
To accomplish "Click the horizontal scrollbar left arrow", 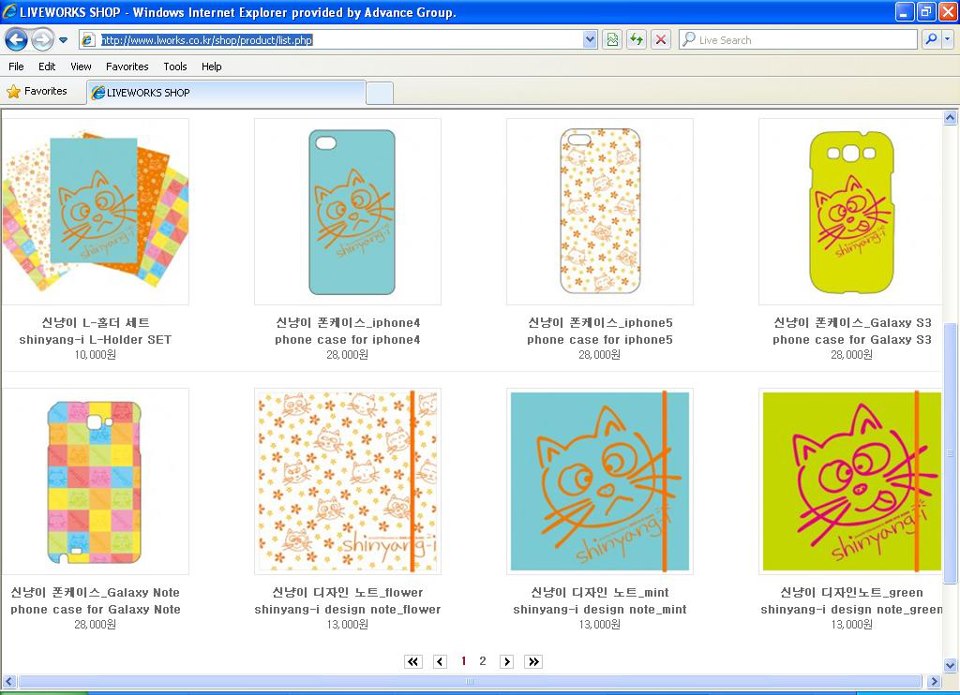I will [9, 682].
